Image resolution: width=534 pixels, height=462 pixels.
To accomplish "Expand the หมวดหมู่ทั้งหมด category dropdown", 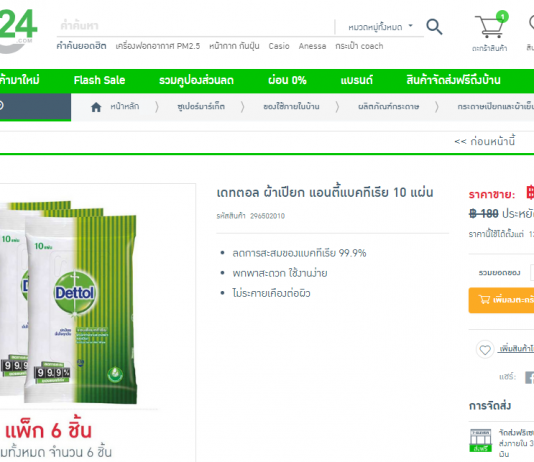I will coord(380,27).
